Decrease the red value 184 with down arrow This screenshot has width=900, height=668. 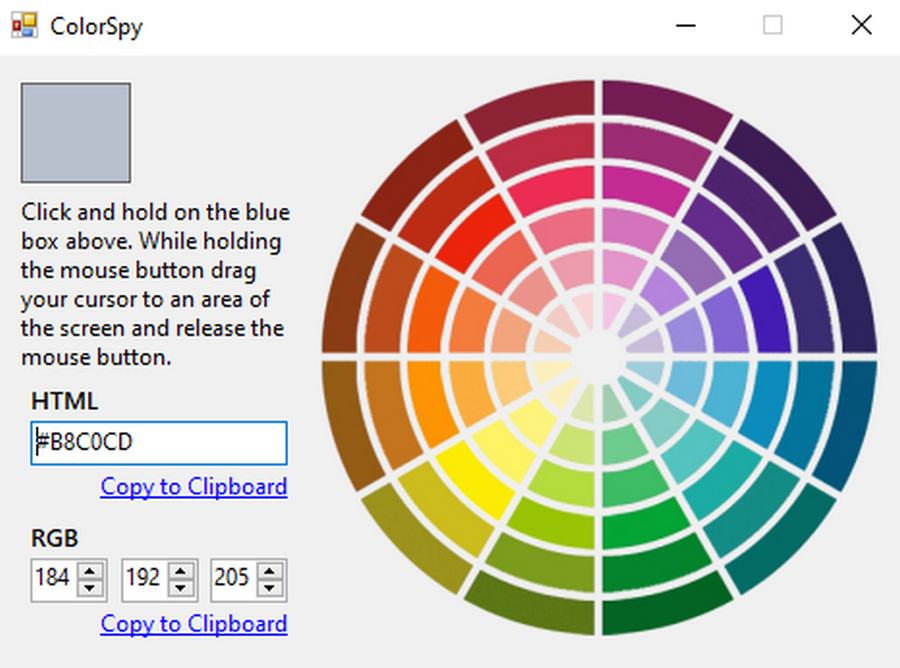91,587
